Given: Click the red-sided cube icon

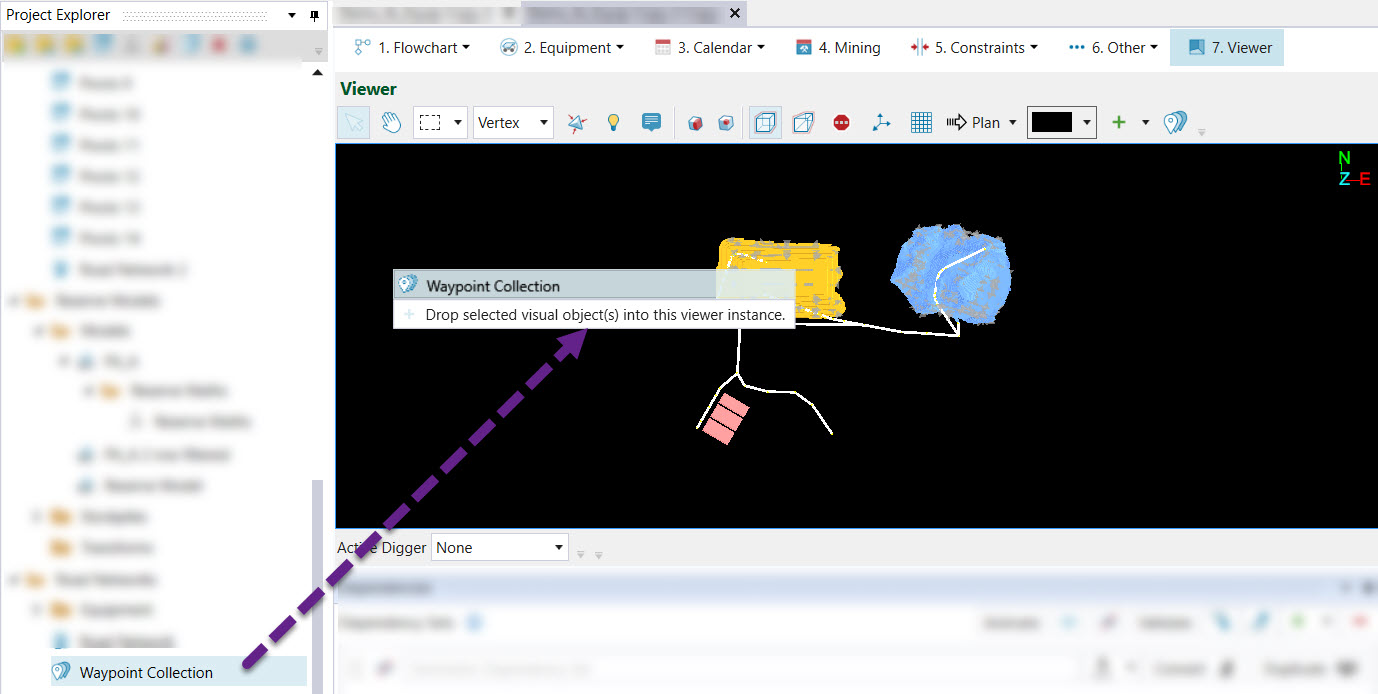Looking at the screenshot, I should pos(696,122).
